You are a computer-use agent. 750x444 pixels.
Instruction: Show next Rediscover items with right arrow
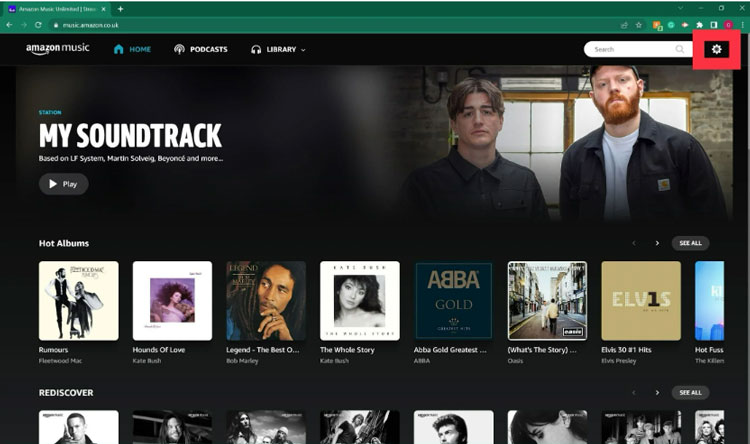coord(657,392)
